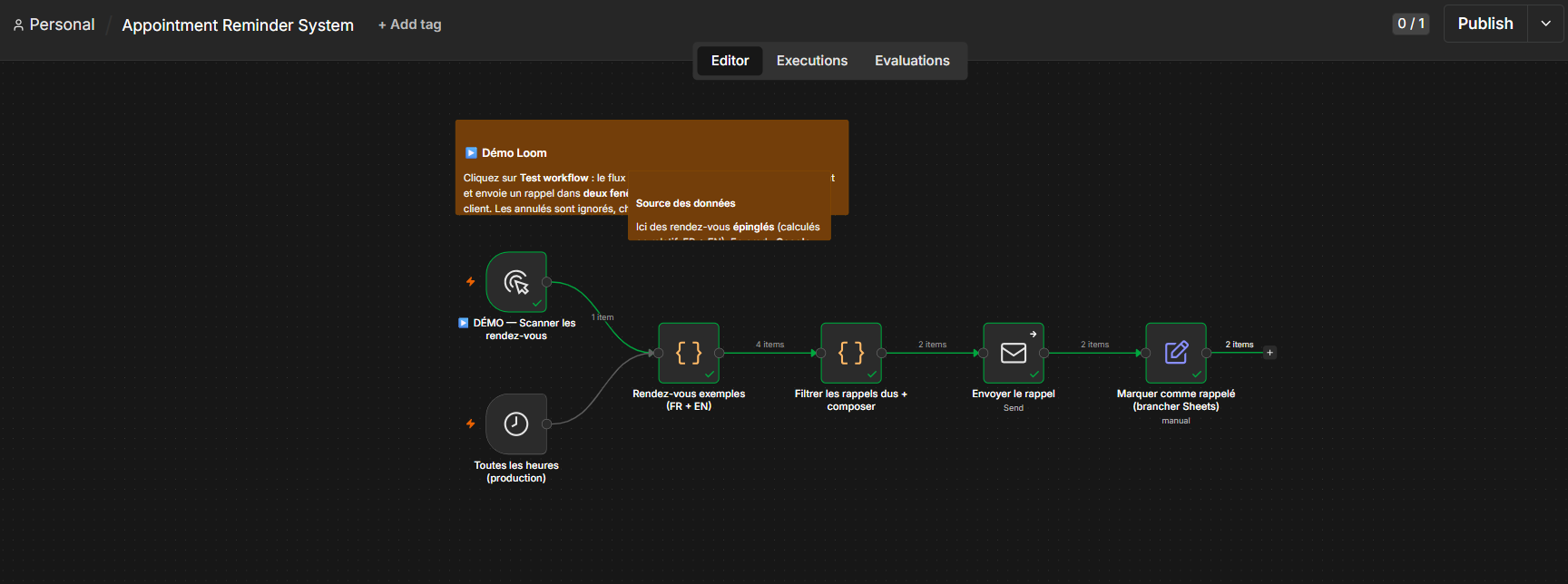Screen dimensions: 1568x584
Task: Click output connector of Envoyer le rappel node
Action: click(x=1044, y=353)
